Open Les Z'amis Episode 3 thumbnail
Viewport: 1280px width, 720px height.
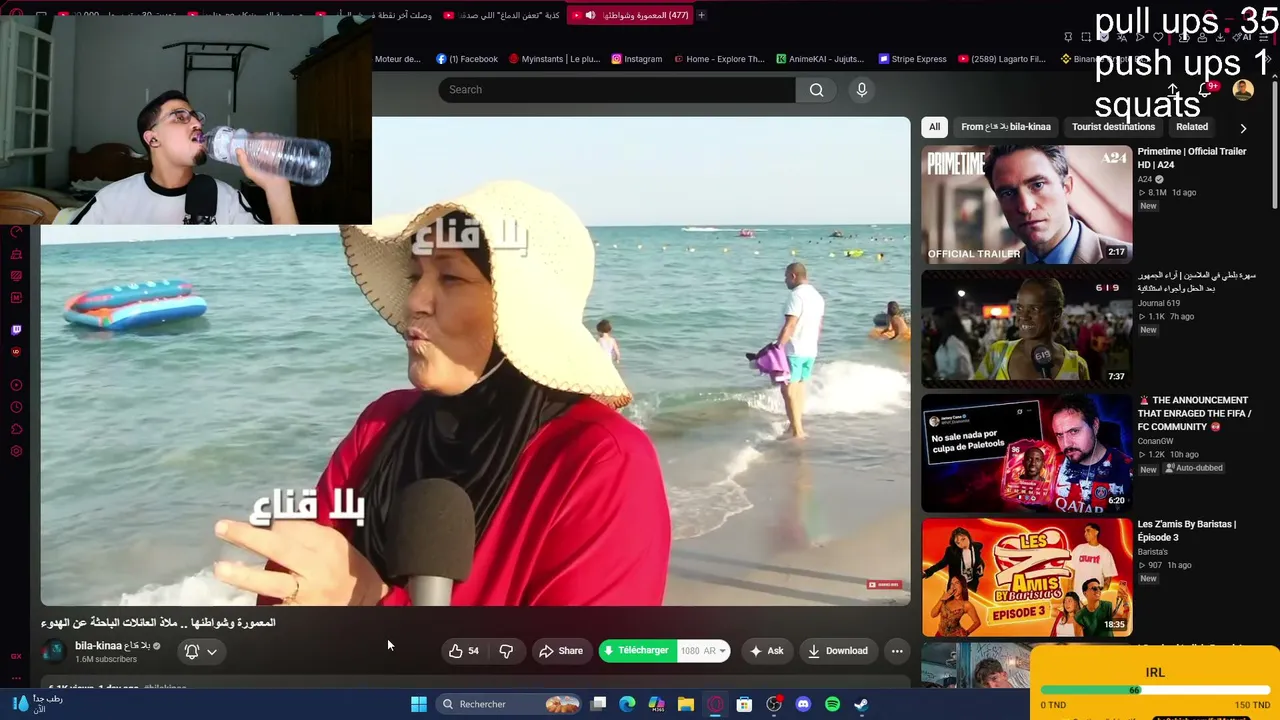(1027, 577)
